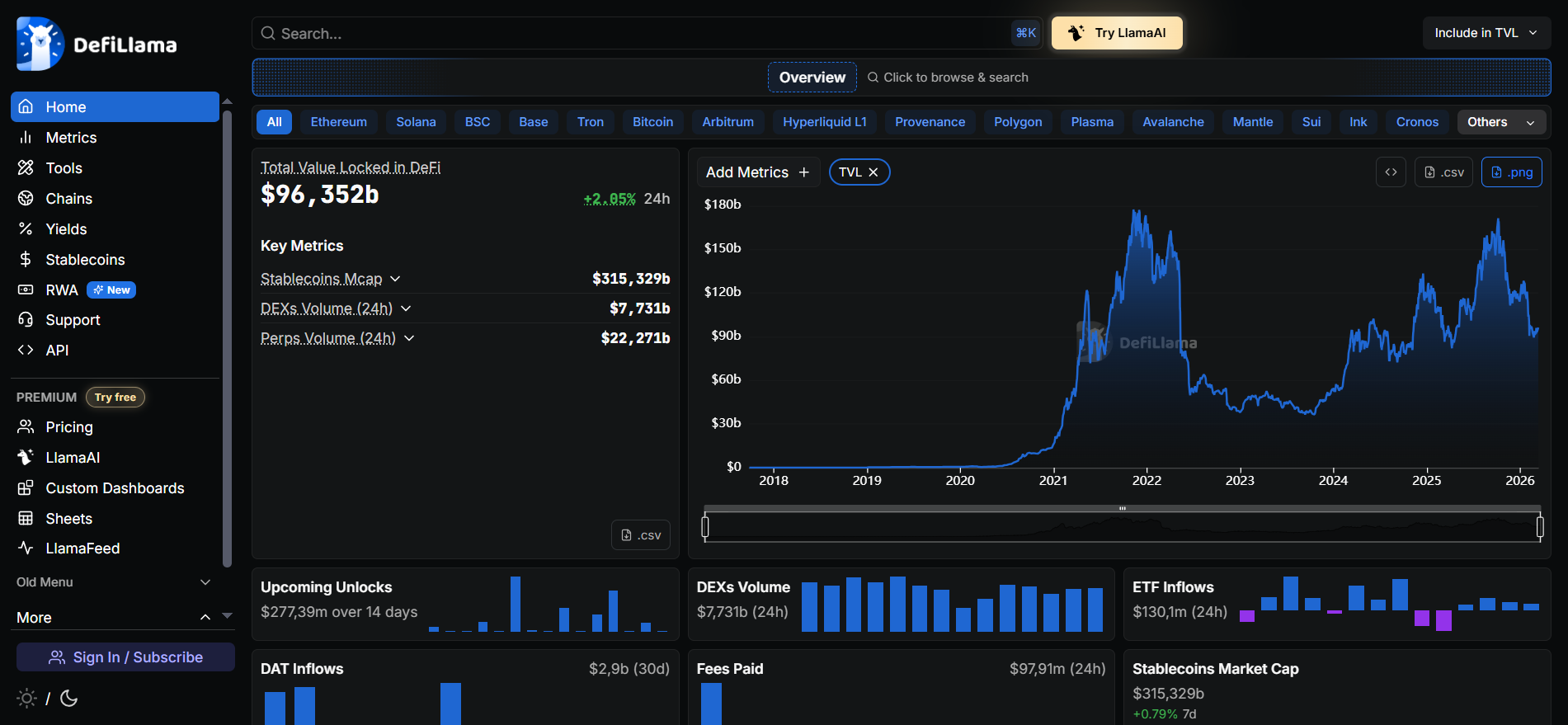Download chart data as .csv
The width and height of the screenshot is (1568, 725).
1443,172
